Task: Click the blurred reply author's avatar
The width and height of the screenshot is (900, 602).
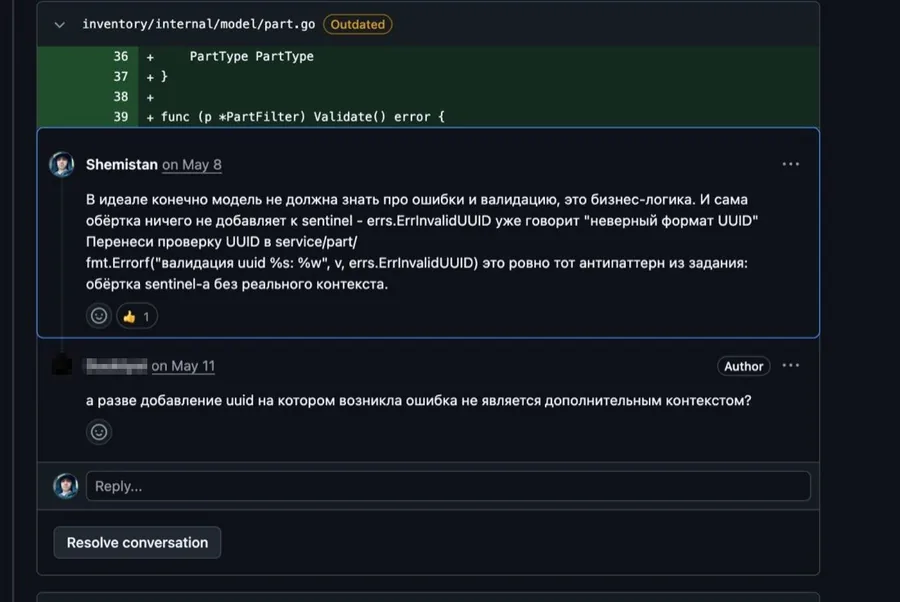Action: (x=62, y=366)
